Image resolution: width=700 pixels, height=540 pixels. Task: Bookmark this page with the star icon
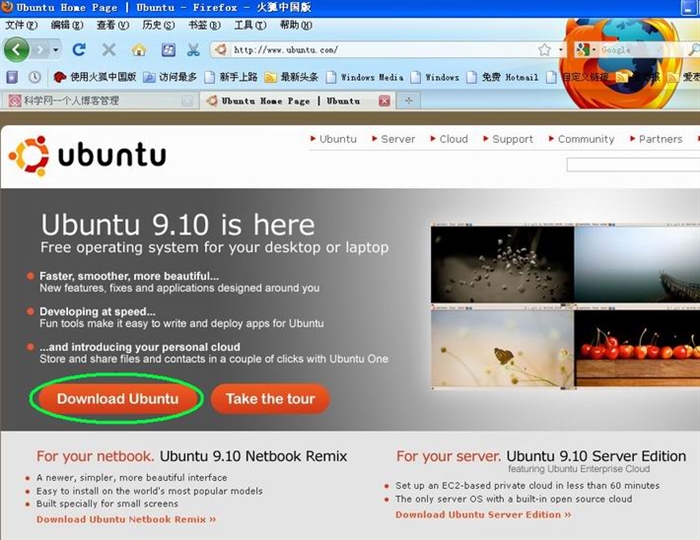pos(544,50)
